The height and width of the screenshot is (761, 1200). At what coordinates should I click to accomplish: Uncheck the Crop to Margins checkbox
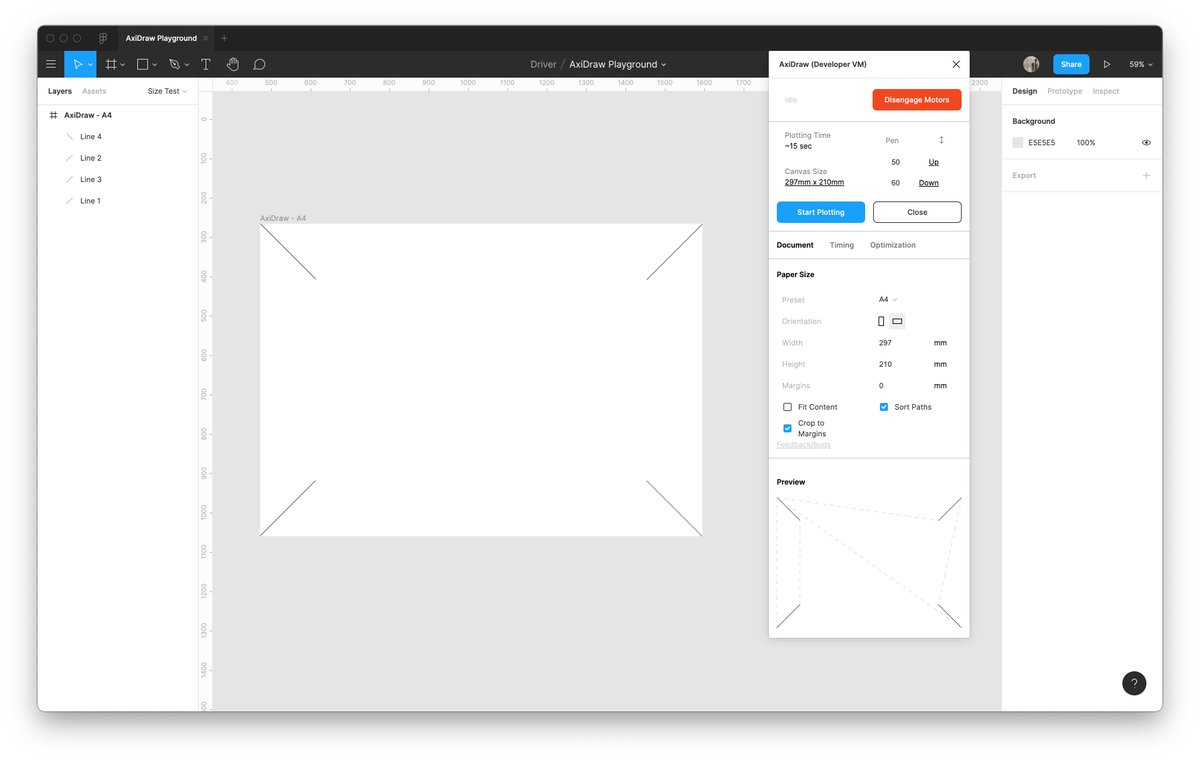[x=787, y=428]
